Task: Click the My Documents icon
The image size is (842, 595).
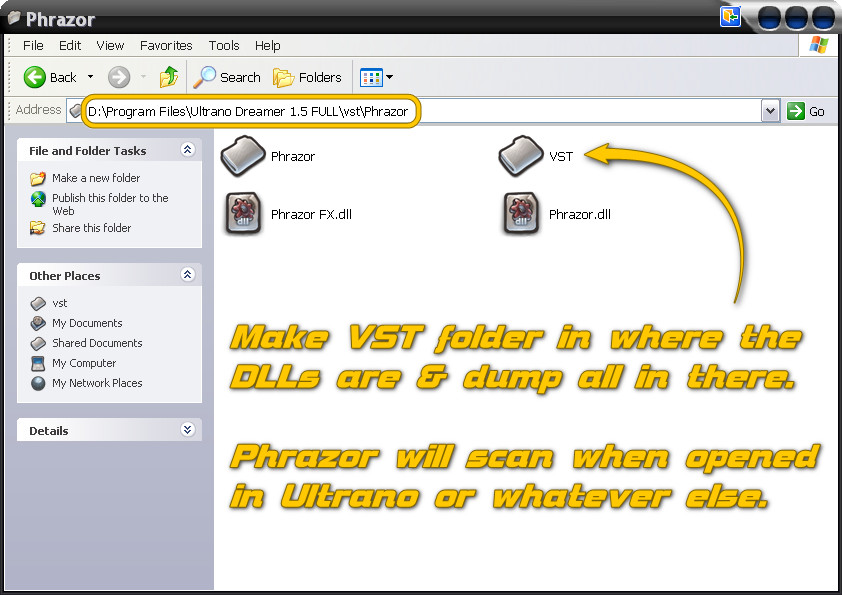Action: pyautogui.click(x=38, y=323)
